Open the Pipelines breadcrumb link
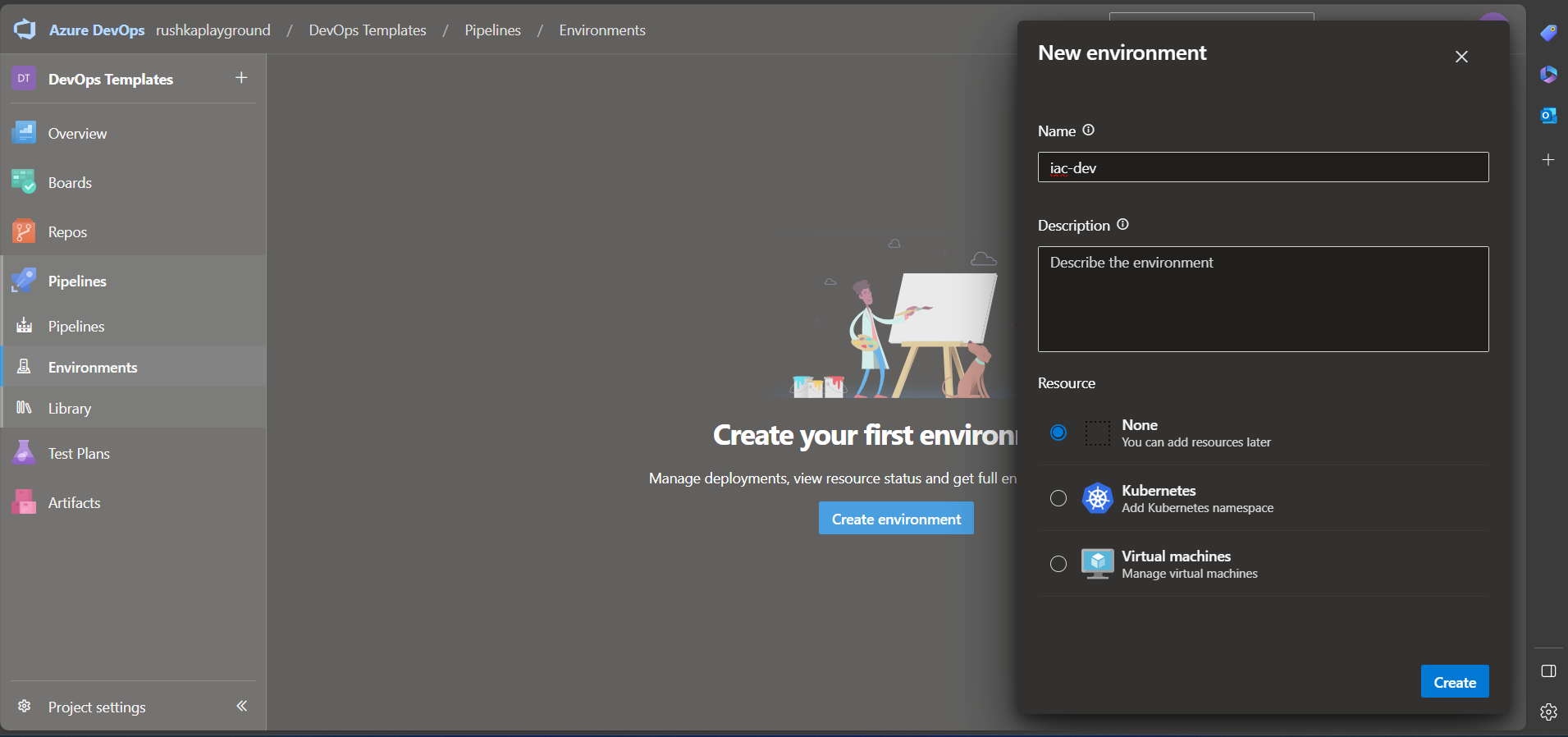The height and width of the screenshot is (737, 1568). click(492, 30)
